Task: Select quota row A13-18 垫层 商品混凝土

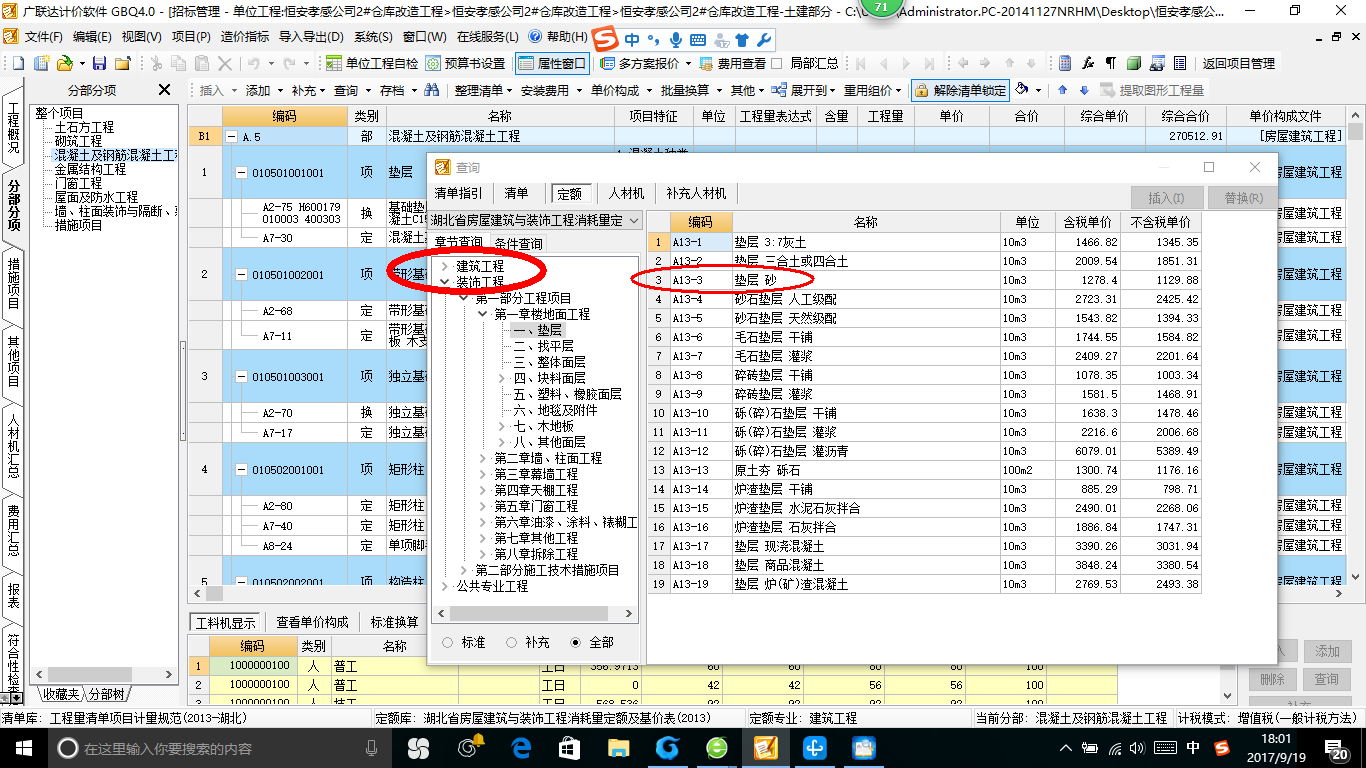Action: click(923, 564)
